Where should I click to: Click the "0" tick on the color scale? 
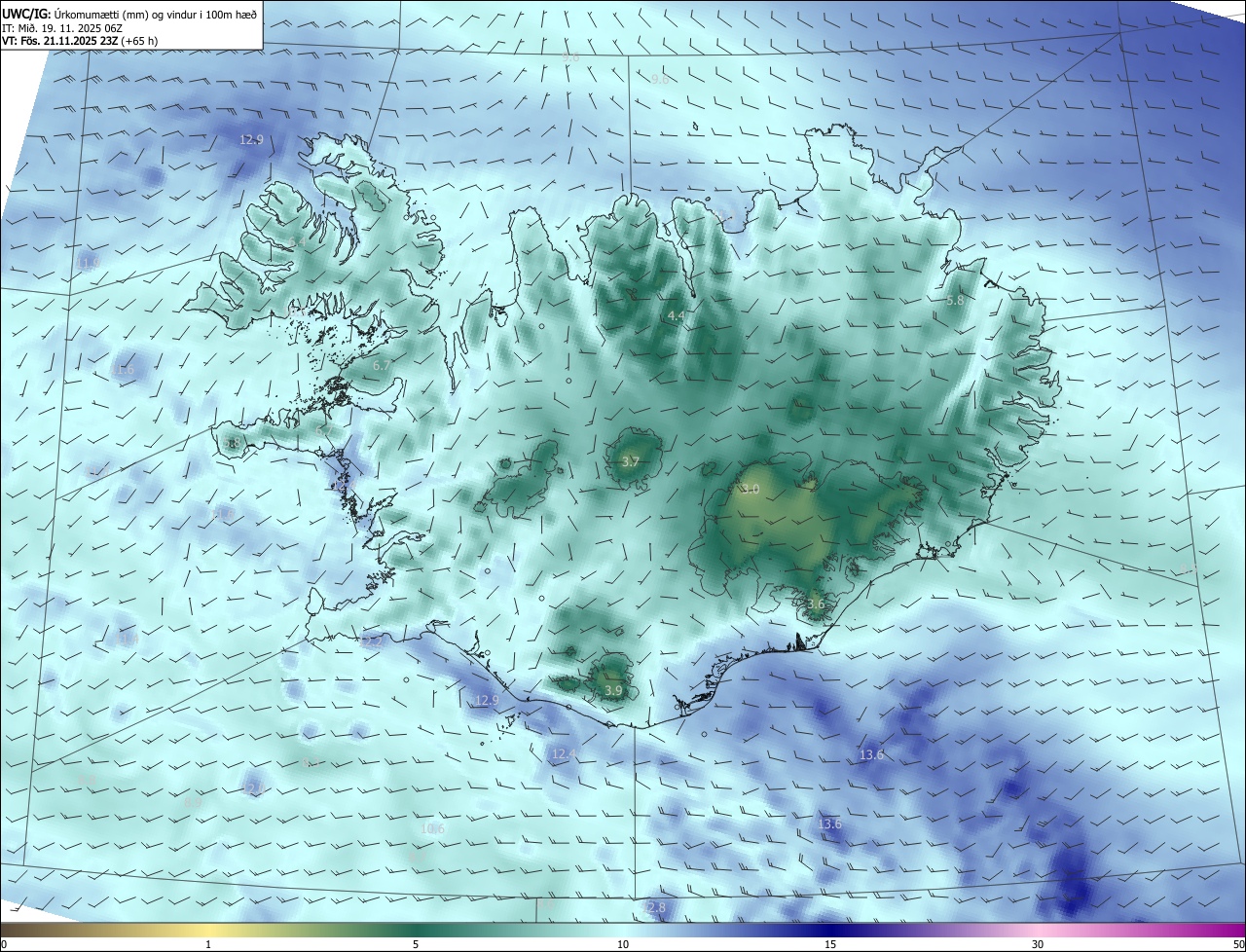(x=4, y=944)
